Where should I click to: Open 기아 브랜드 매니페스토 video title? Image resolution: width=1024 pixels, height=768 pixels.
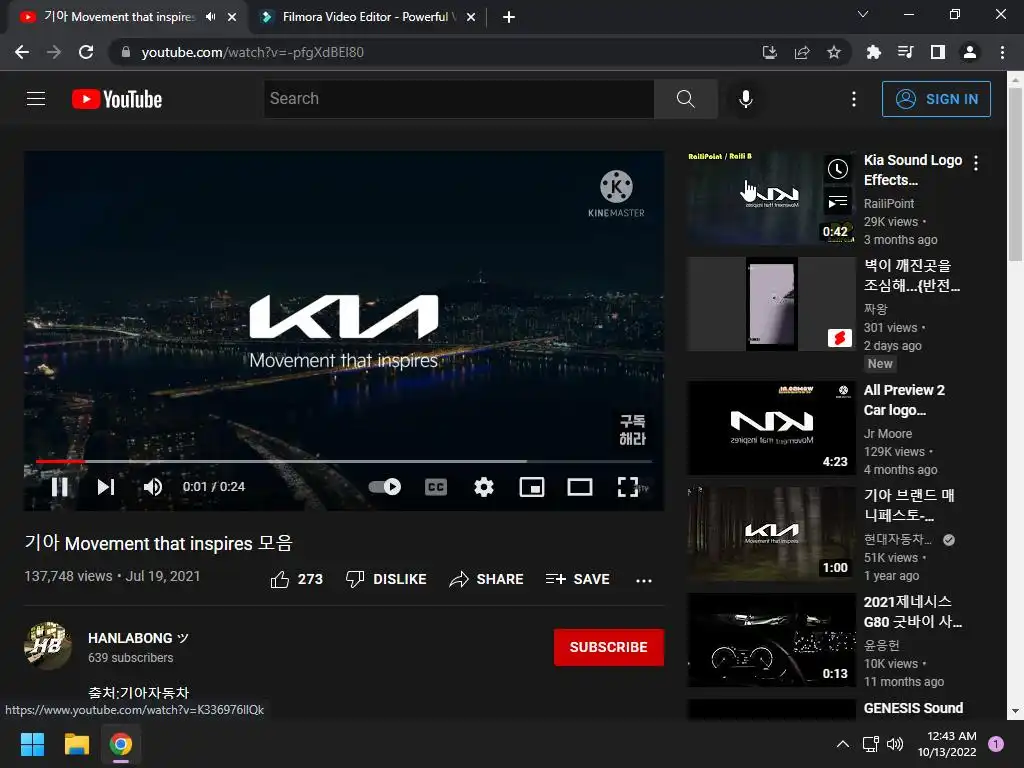tap(909, 505)
